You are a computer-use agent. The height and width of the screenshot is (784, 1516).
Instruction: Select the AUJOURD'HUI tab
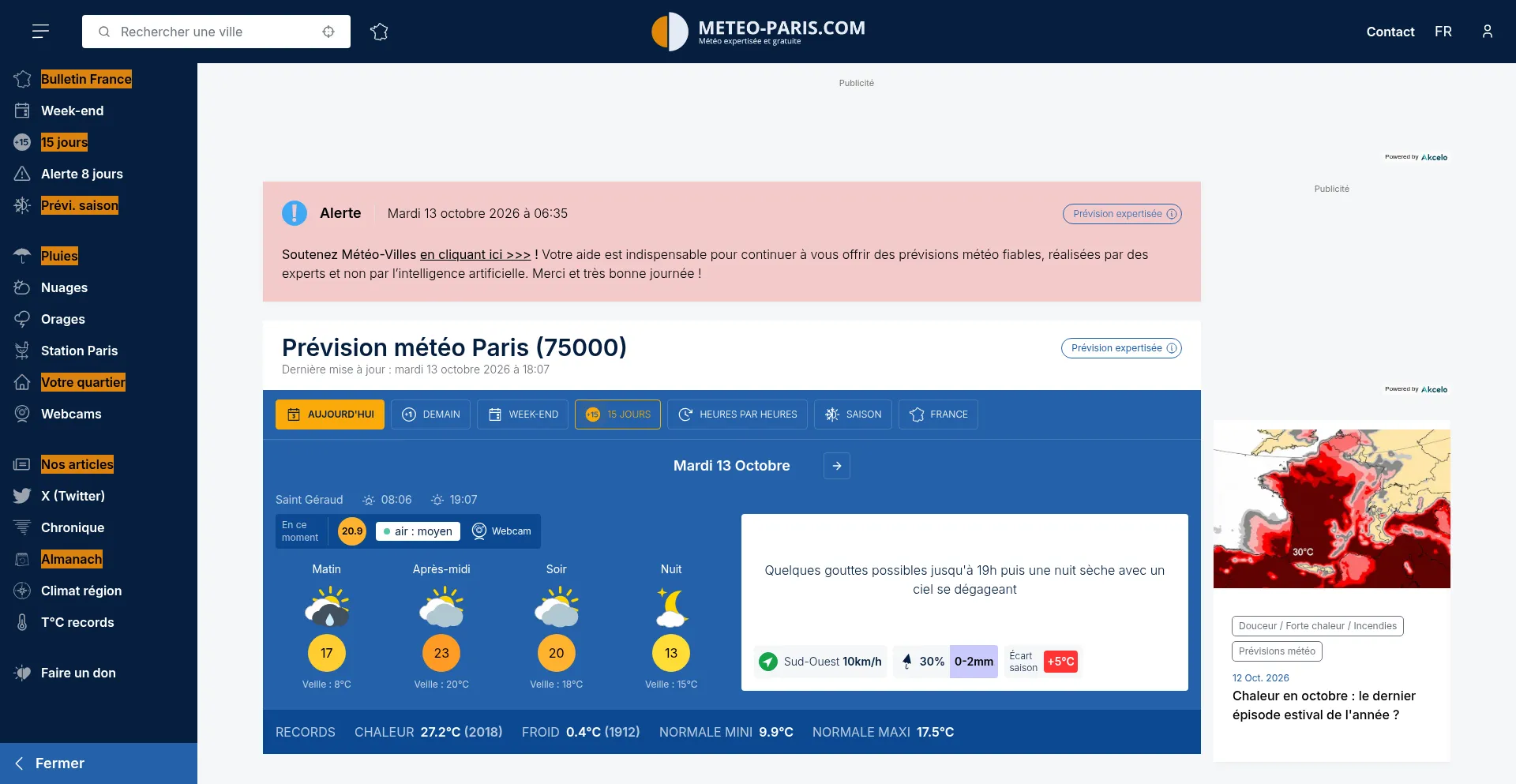330,415
